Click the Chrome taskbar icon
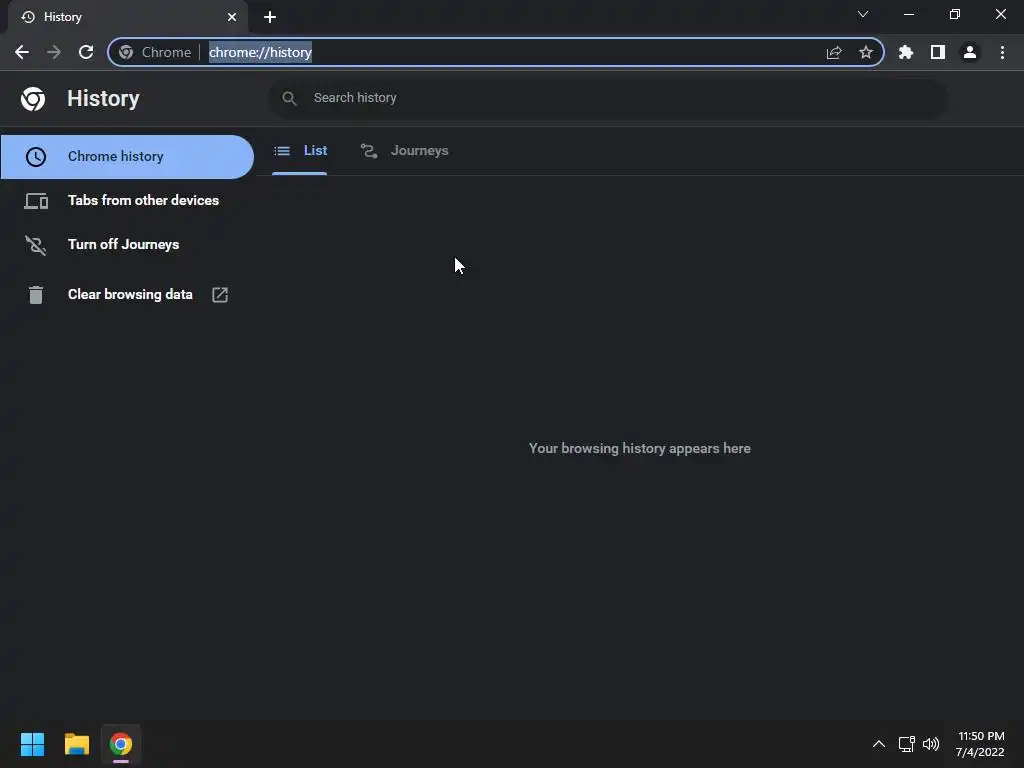Screen dimensions: 1024x768 [x=121, y=744]
